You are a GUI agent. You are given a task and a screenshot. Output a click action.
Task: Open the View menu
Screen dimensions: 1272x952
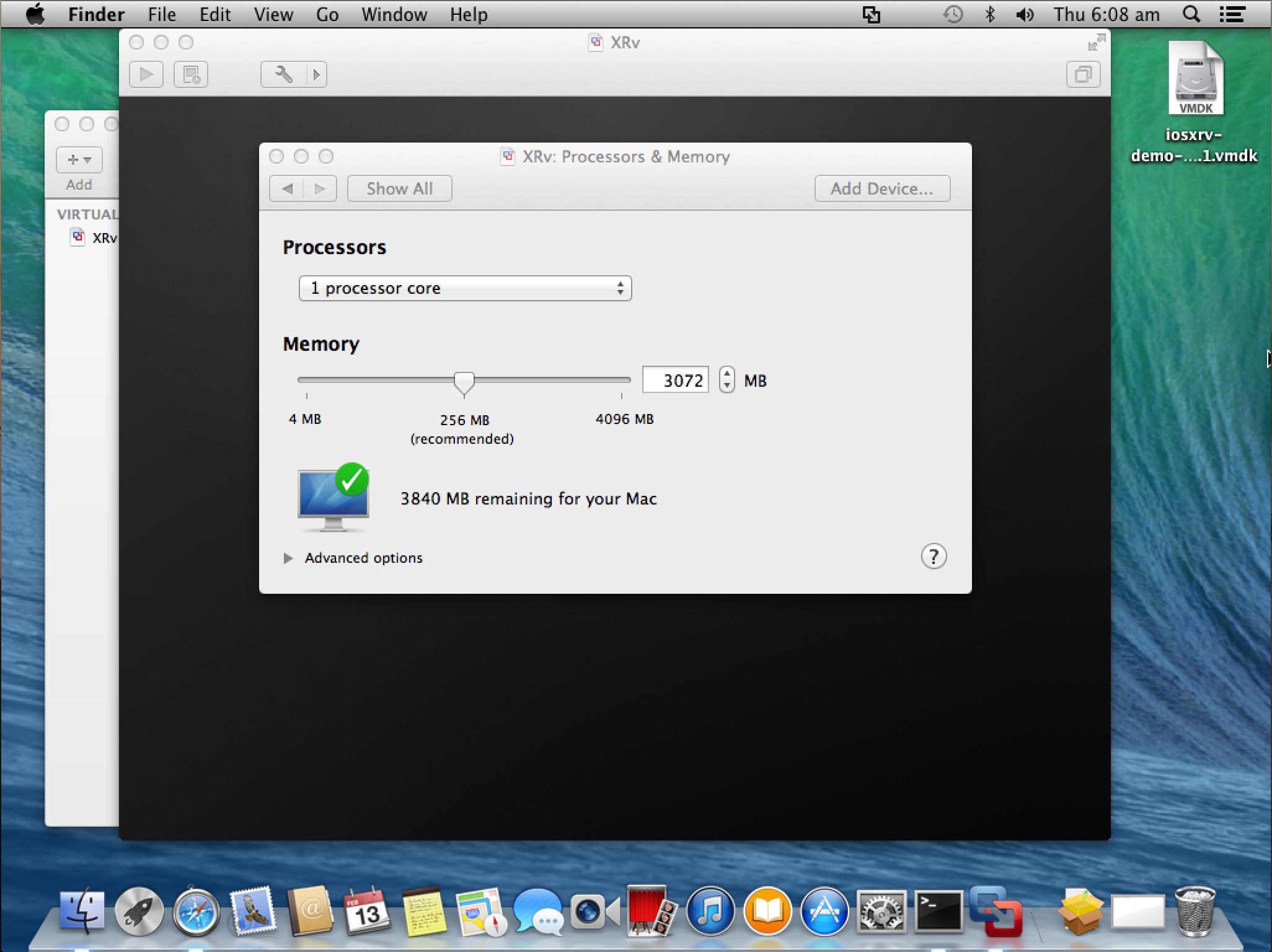[x=273, y=14]
